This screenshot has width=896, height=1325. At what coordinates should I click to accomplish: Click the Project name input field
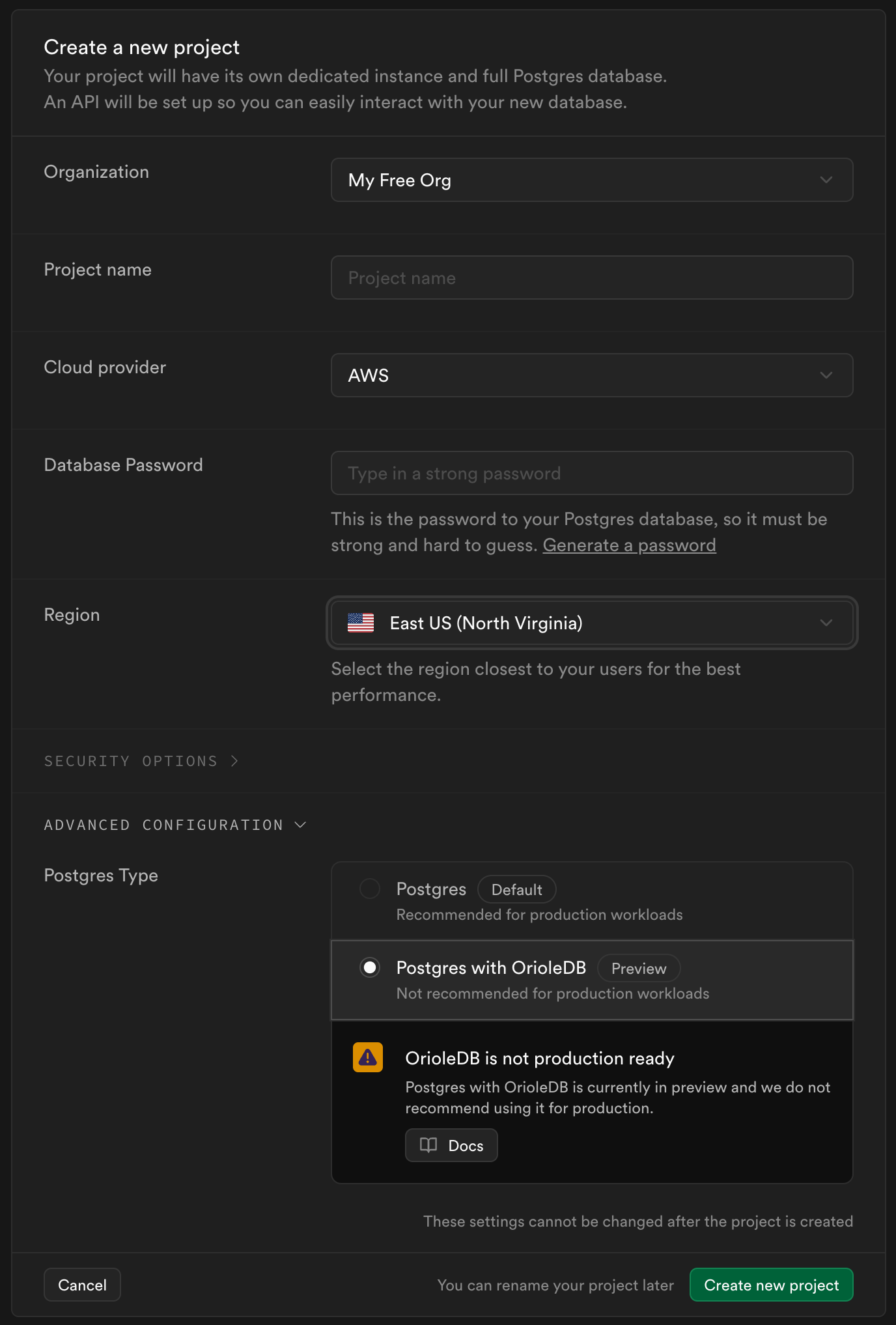592,278
